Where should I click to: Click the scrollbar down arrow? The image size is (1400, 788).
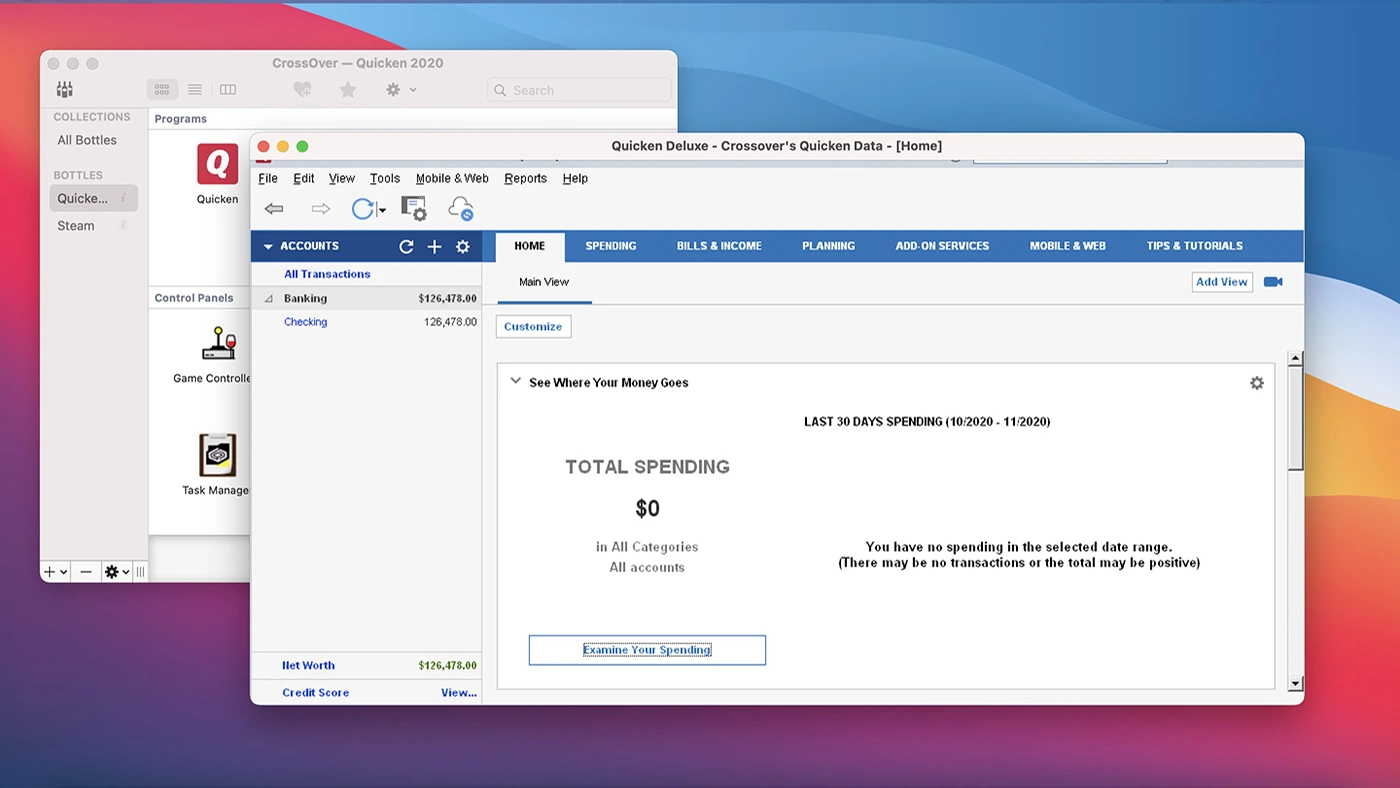click(1295, 684)
